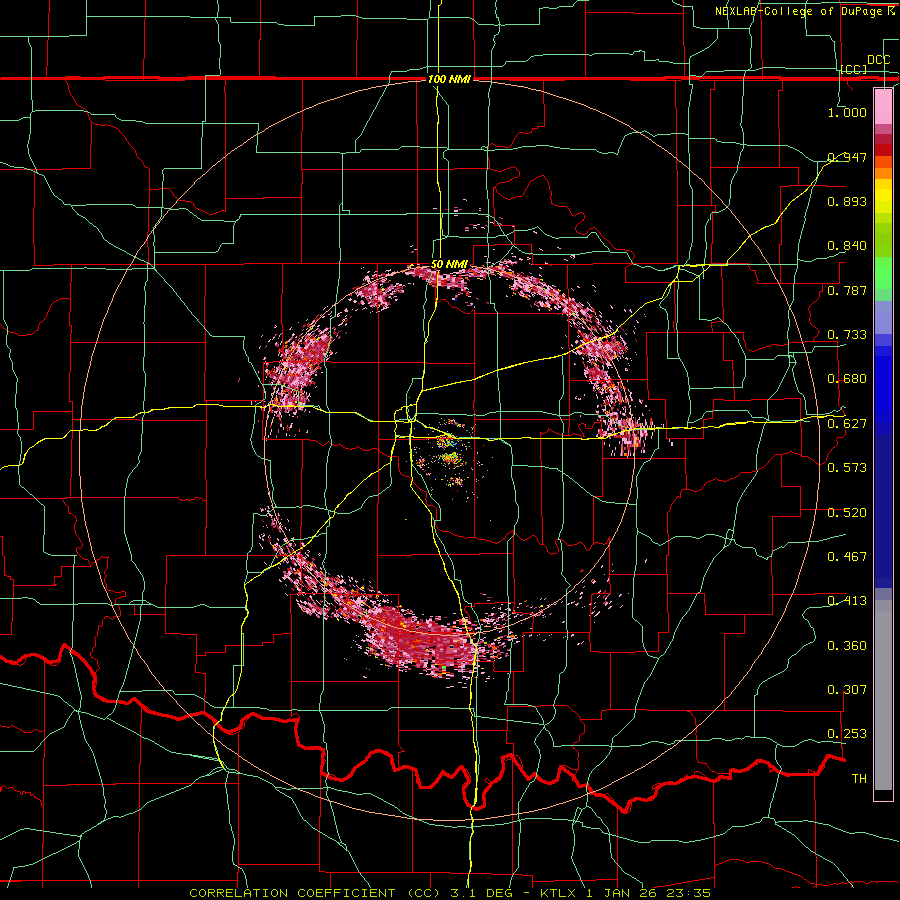Pick the bright green band on color scale
The width and height of the screenshot is (900, 900).
tap(883, 273)
